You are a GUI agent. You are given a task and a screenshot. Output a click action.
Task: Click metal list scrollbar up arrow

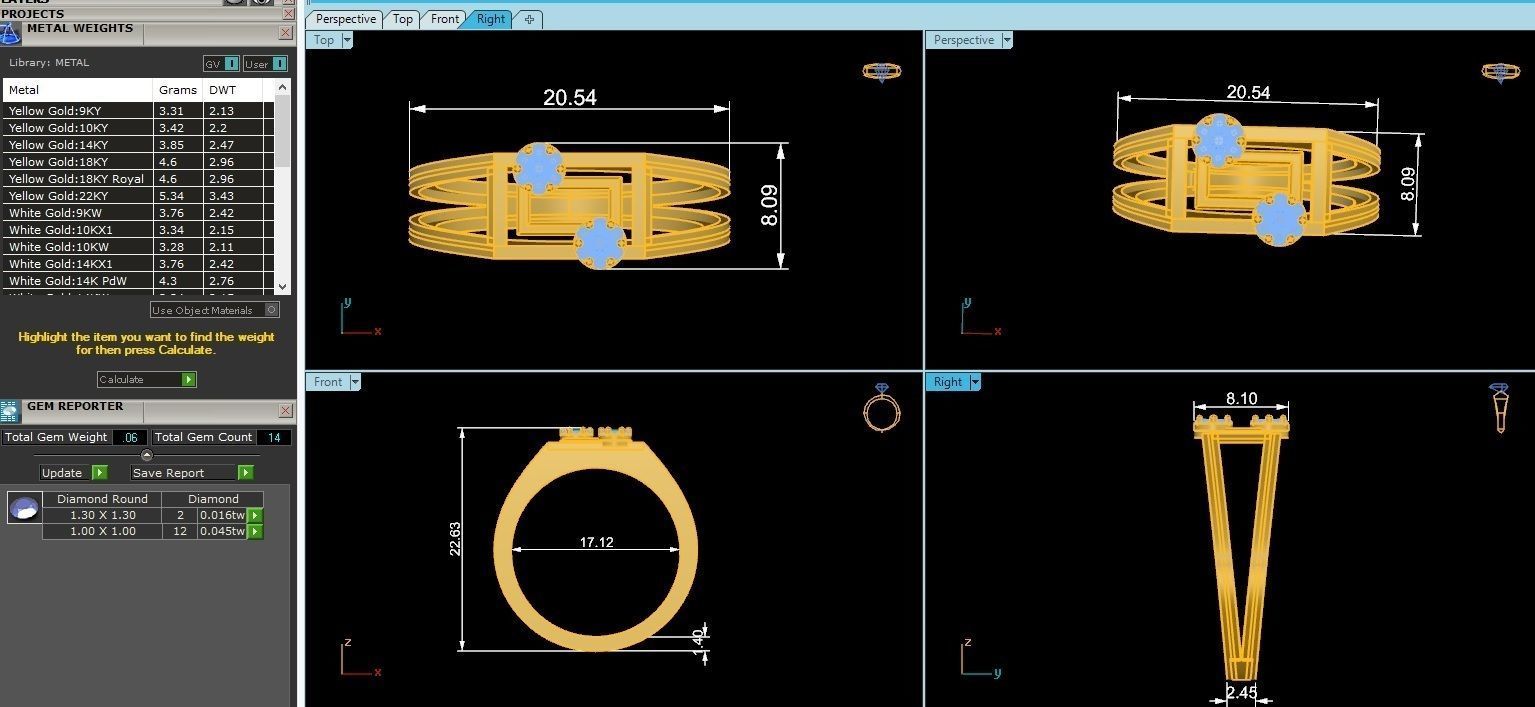point(282,87)
